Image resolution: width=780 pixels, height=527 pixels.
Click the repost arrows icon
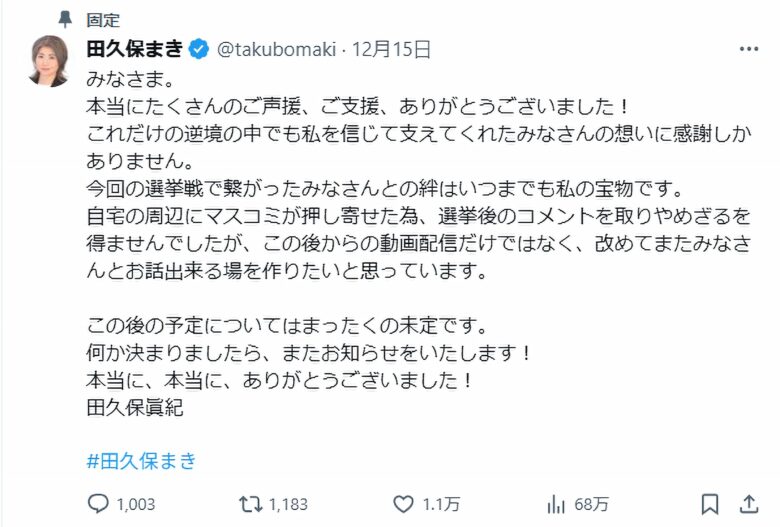[254, 503]
